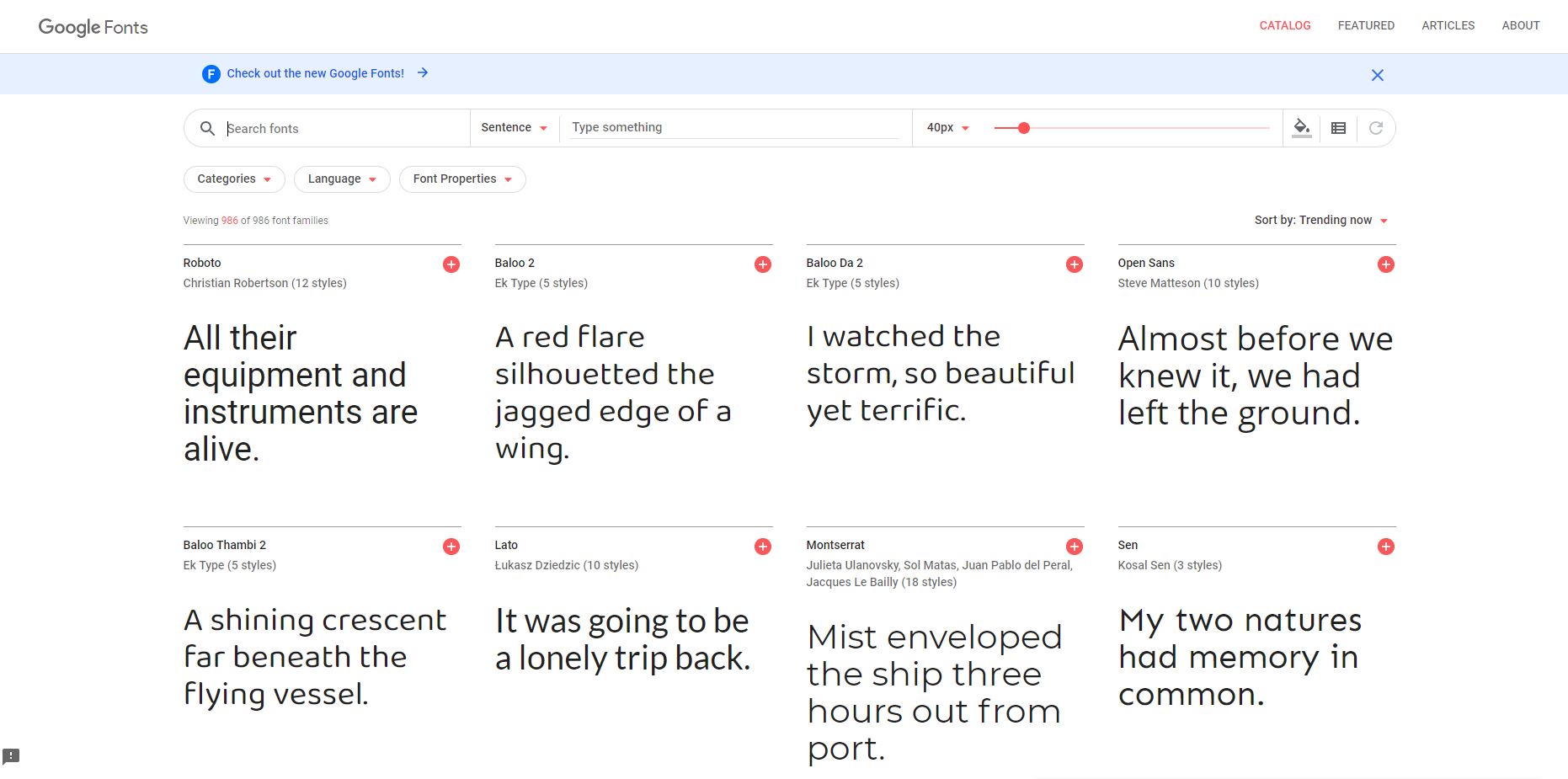This screenshot has height=779, width=1568.
Task: Dismiss the new Google Fonts banner
Action: click(x=1378, y=75)
